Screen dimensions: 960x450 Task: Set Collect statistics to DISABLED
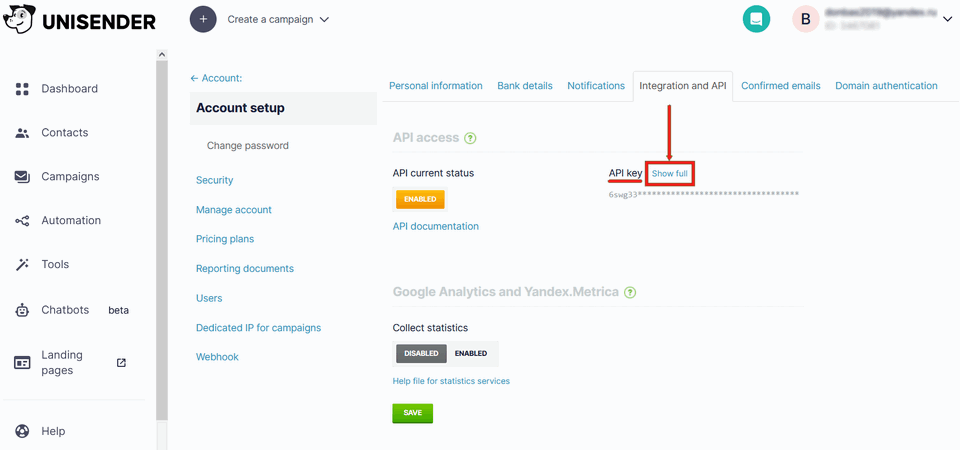tap(421, 353)
